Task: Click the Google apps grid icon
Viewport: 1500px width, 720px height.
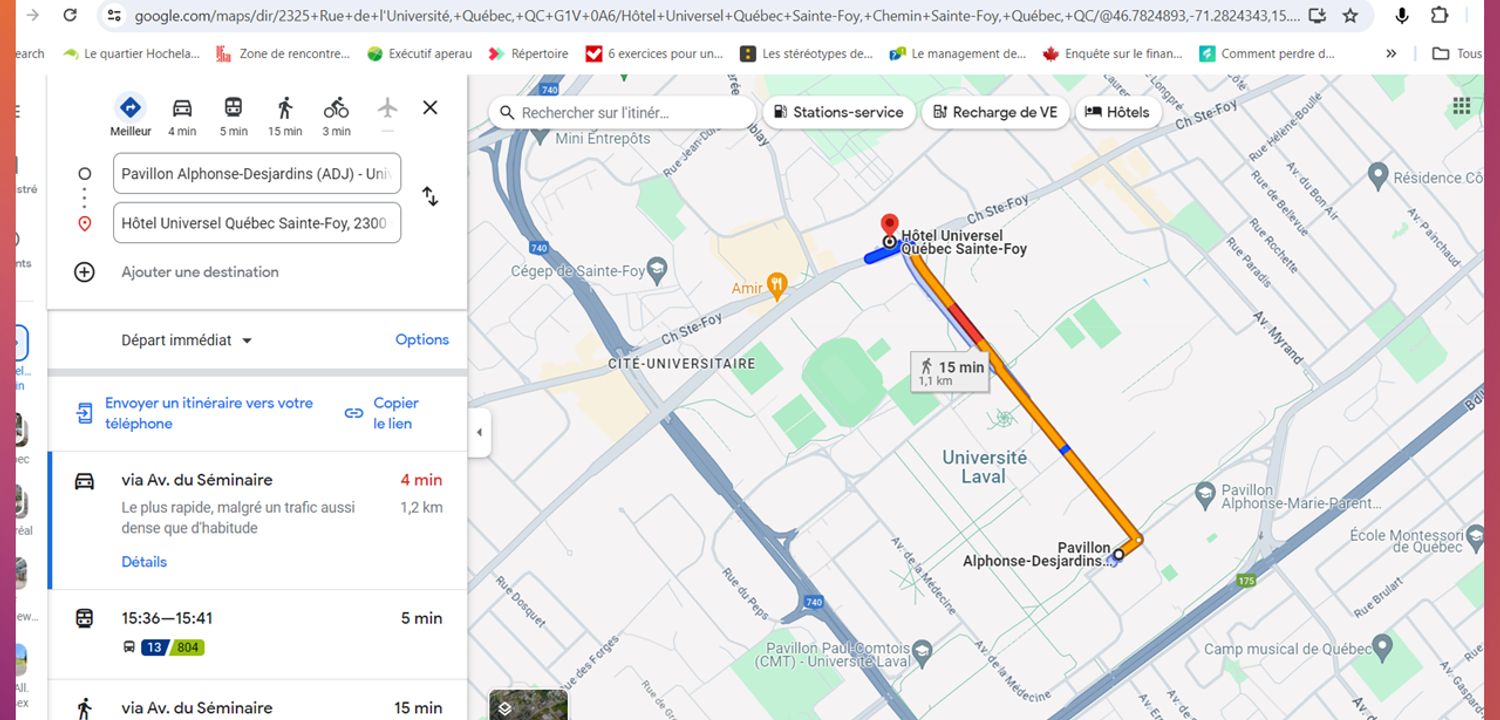Action: pos(1461,107)
